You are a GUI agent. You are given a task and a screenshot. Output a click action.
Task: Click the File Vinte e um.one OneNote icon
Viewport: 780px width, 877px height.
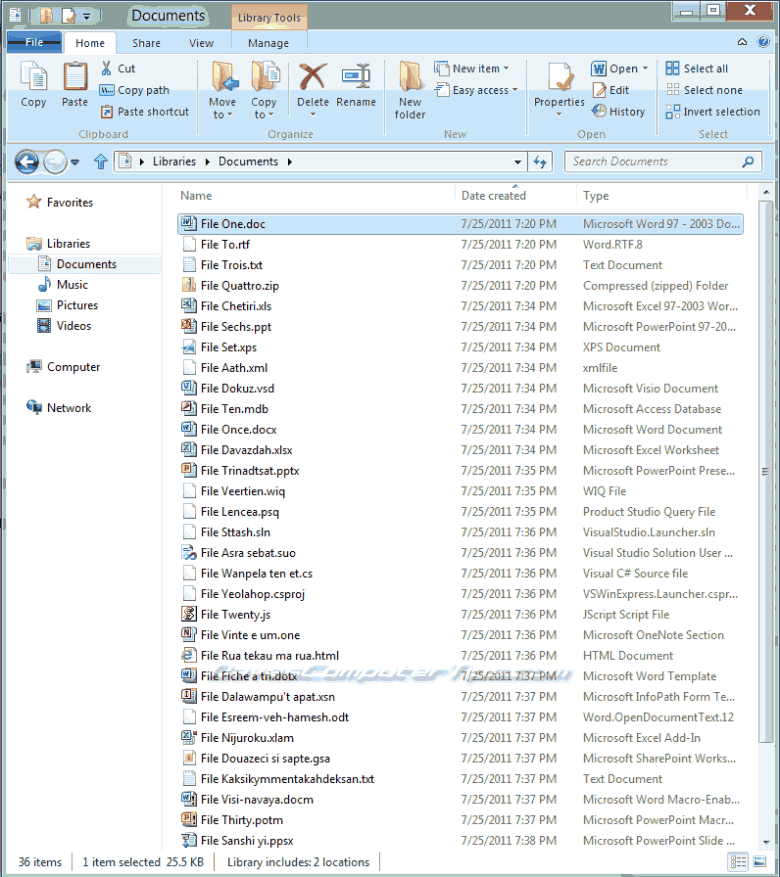(189, 634)
